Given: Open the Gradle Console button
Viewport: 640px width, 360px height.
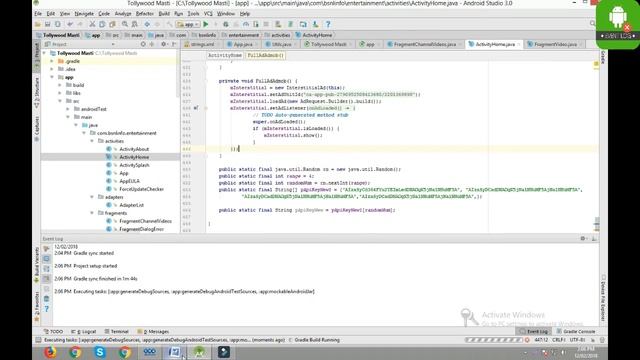Looking at the screenshot, I should pos(576,331).
